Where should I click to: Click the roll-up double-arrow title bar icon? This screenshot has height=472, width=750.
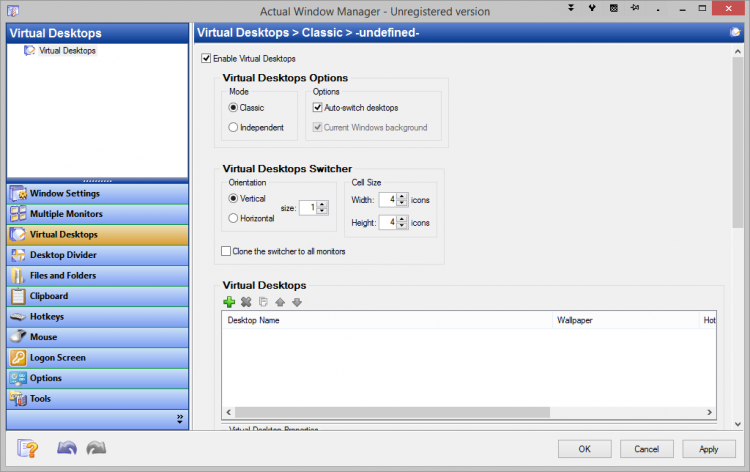[571, 8]
